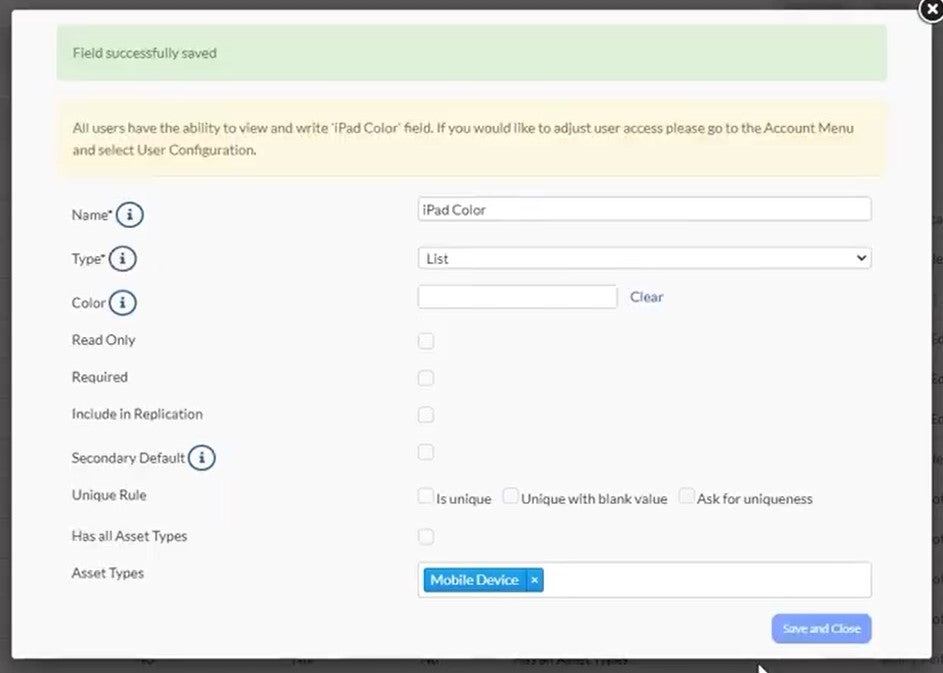Click the 'Asset Types' label
Image resolution: width=943 pixels, height=673 pixels.
108,573
